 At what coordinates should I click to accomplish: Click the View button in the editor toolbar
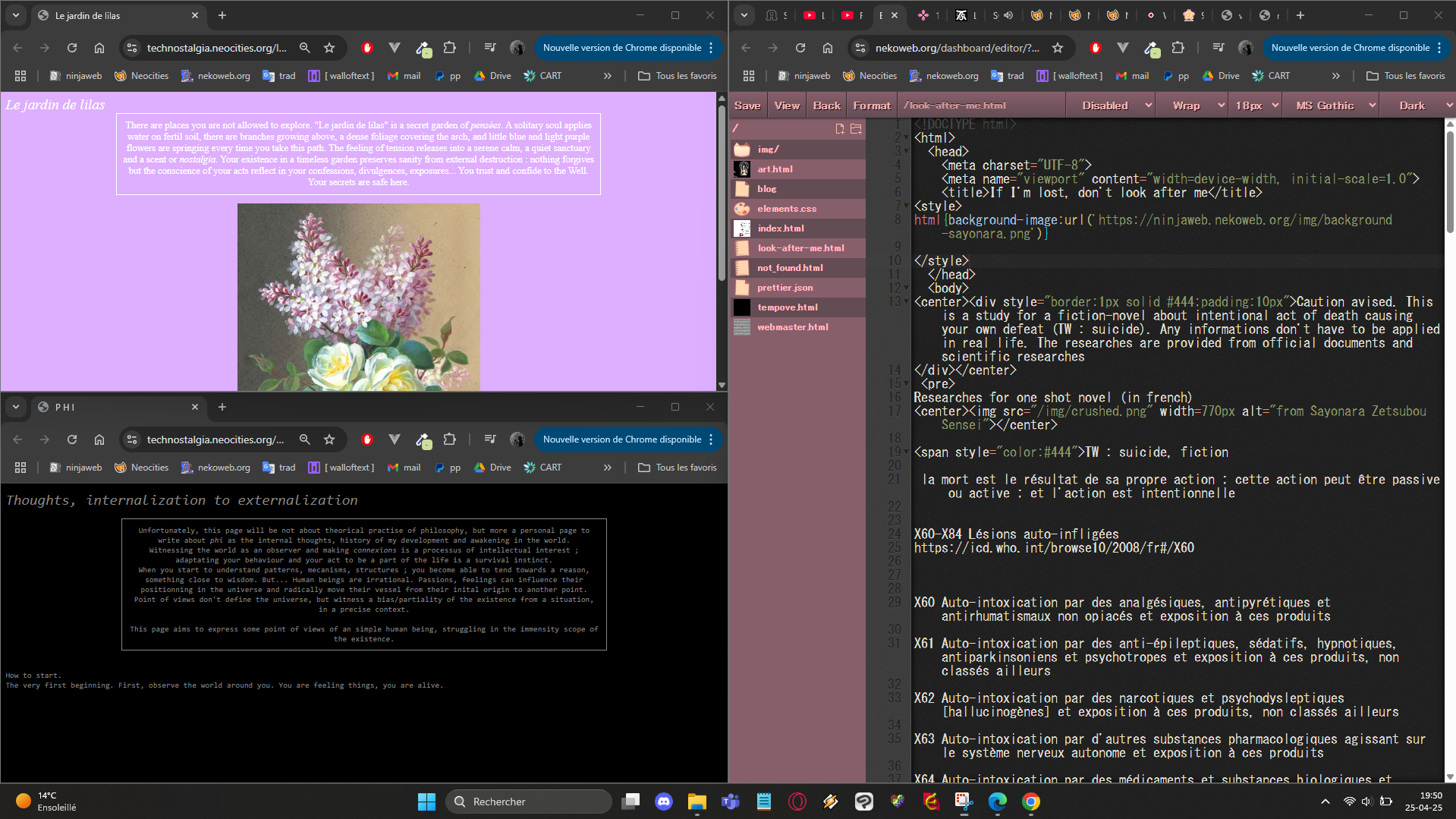[787, 106]
